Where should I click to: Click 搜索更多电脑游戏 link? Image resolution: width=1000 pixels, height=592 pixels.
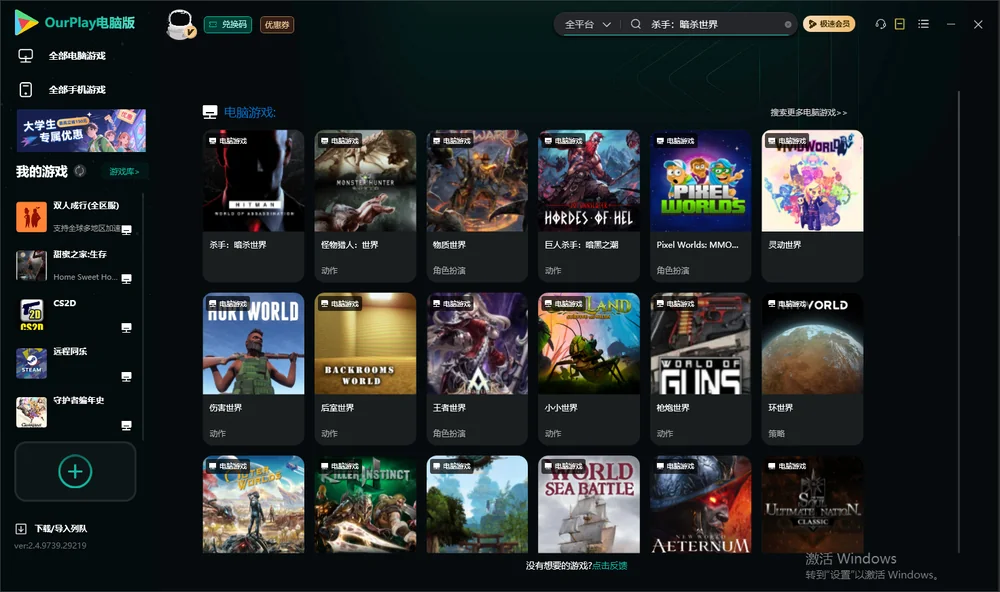coord(808,112)
